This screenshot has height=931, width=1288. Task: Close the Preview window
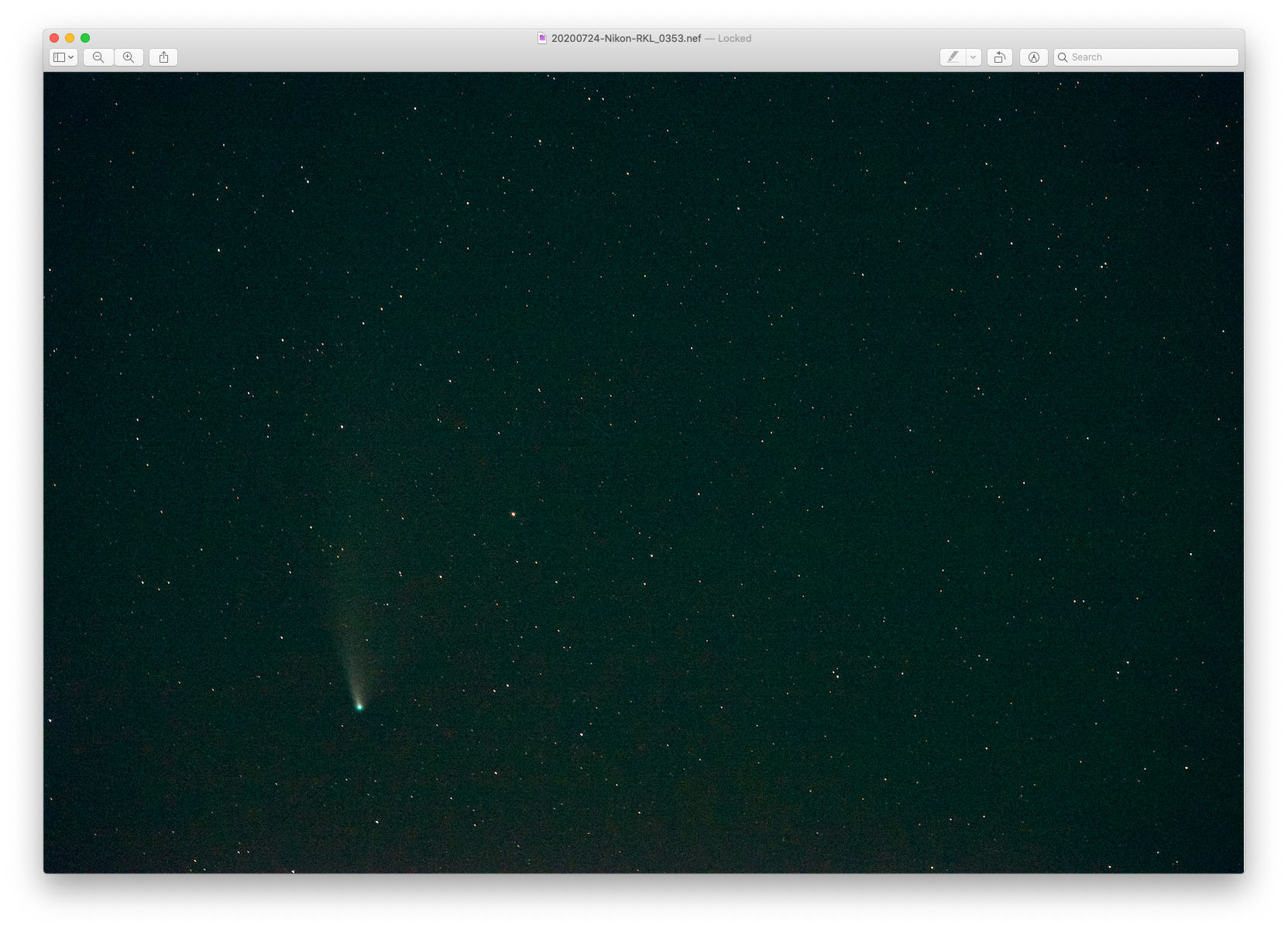54,38
